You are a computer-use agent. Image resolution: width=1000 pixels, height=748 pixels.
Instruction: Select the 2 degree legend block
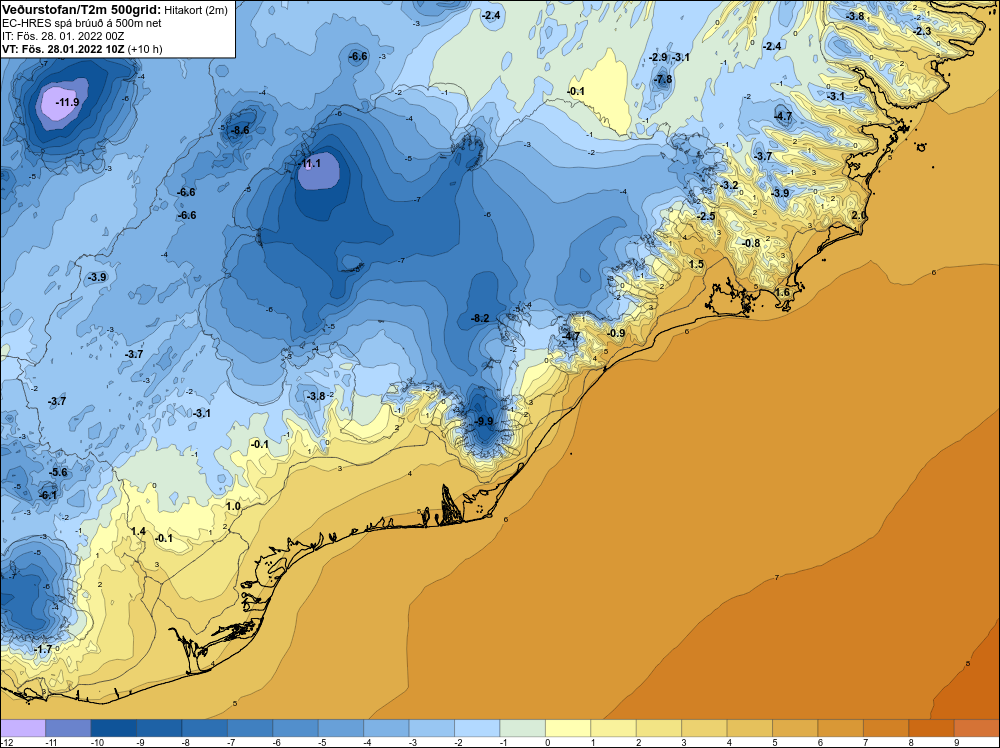[659, 728]
